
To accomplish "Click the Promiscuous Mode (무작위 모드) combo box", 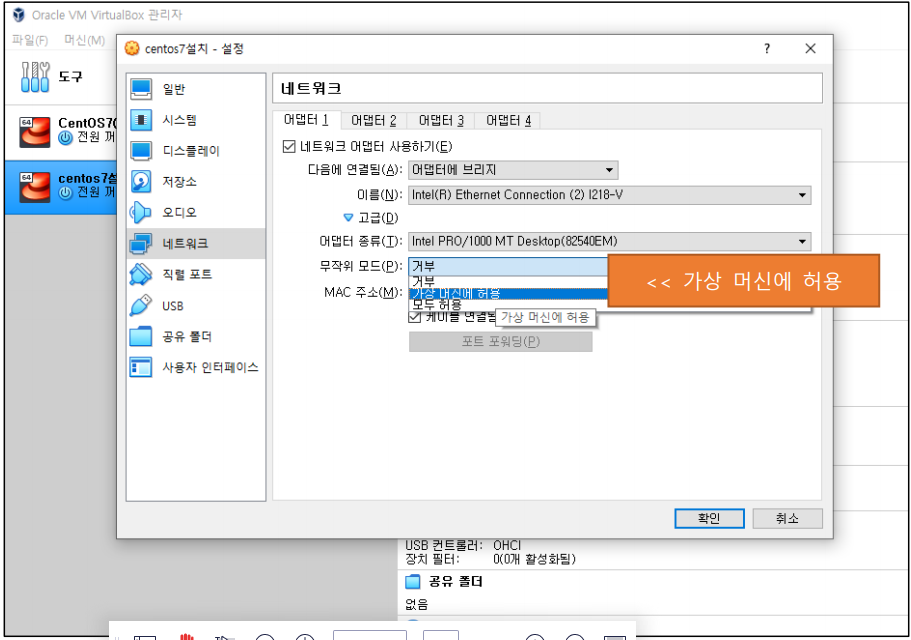I will tap(508, 267).
